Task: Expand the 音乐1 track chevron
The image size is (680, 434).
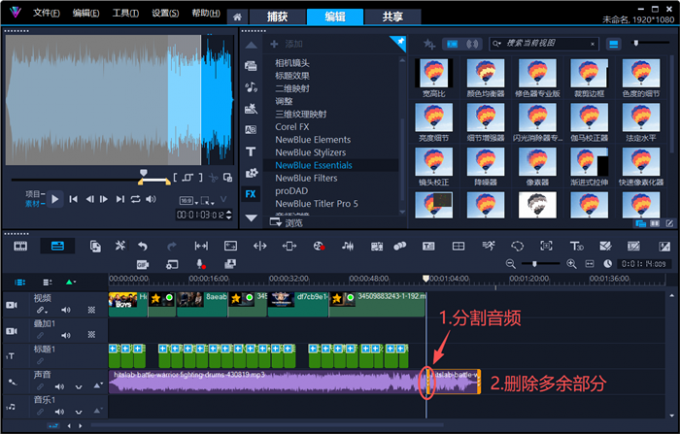Action: (x=78, y=412)
